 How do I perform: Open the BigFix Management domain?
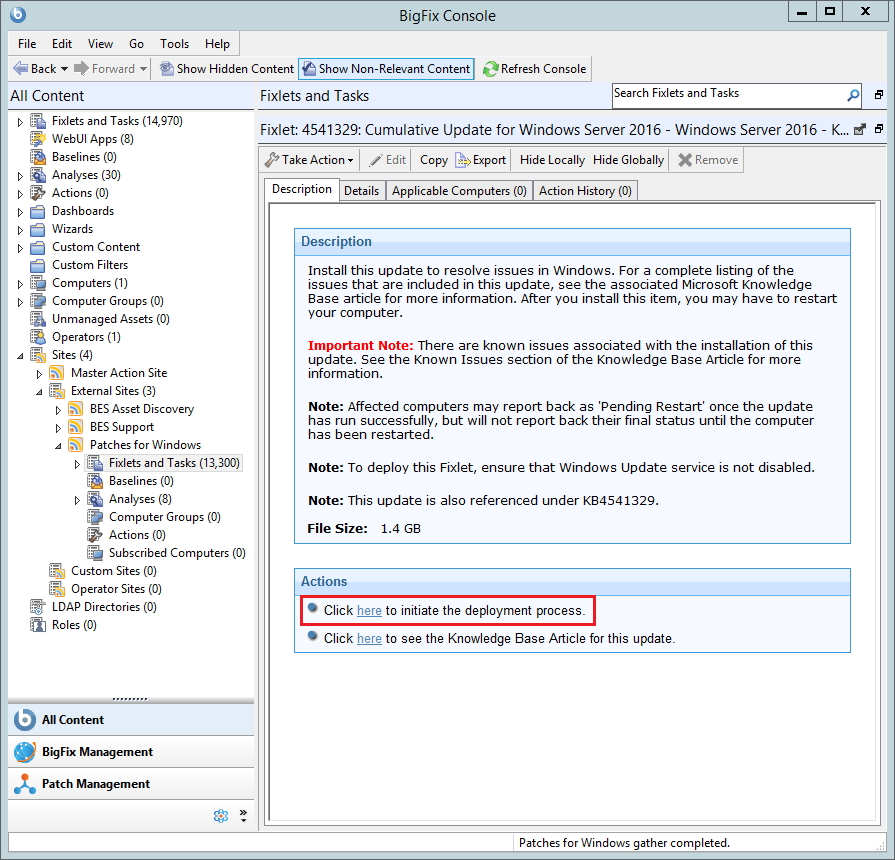131,752
